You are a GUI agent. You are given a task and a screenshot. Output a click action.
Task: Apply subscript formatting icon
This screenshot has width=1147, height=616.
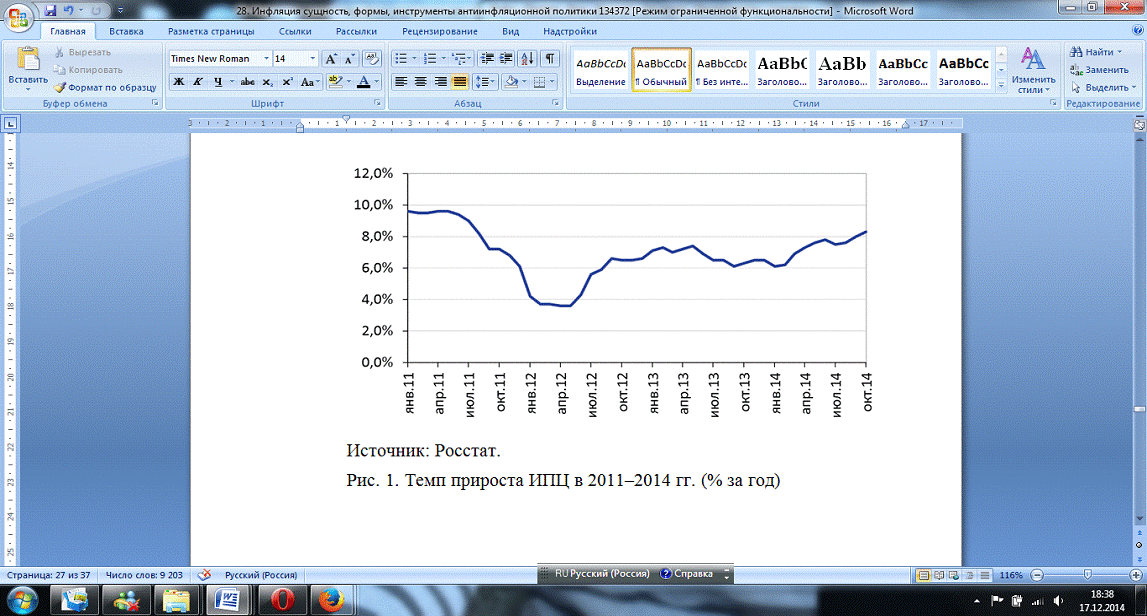[268, 82]
